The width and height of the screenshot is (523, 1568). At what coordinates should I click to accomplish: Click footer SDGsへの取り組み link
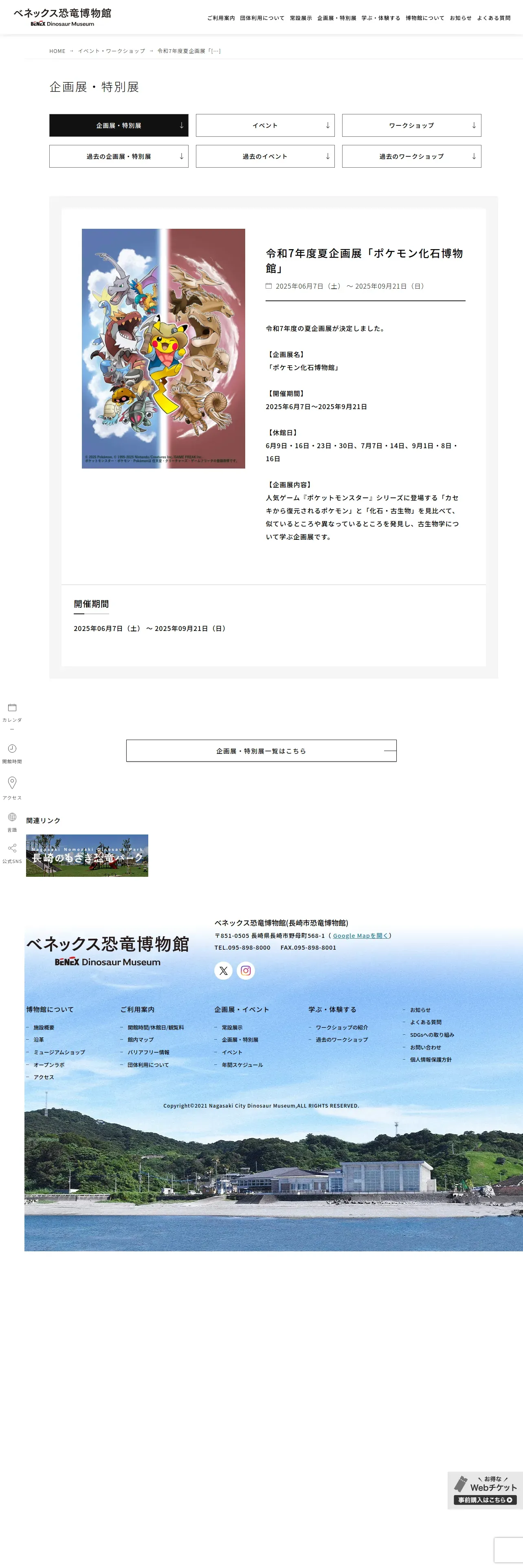pos(432,1035)
